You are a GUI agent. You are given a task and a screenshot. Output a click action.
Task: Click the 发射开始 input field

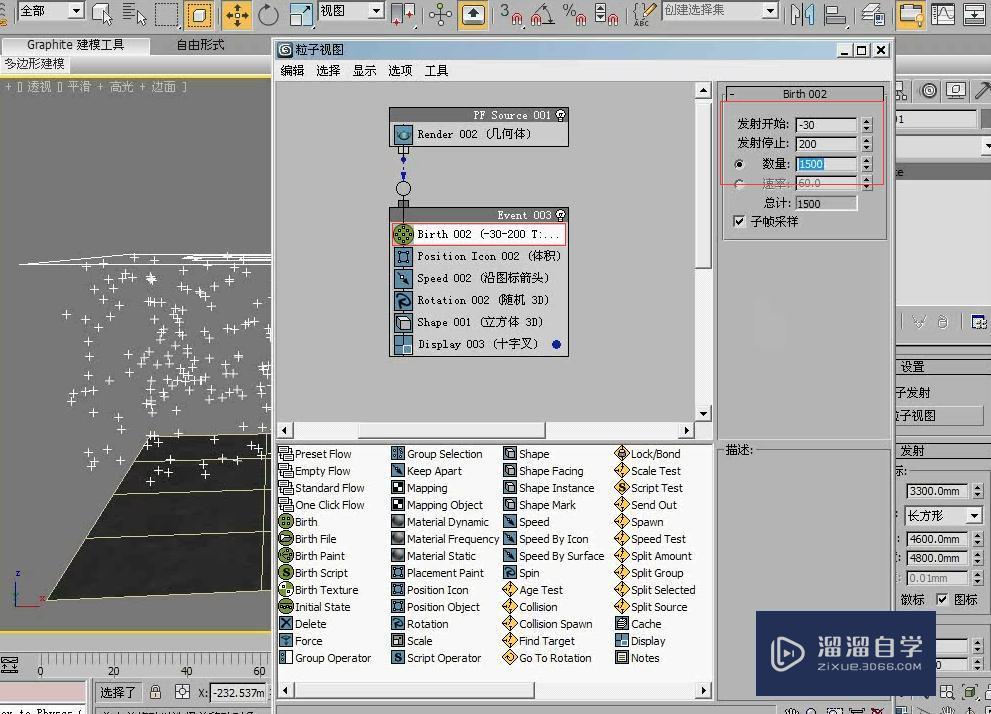pyautogui.click(x=825, y=125)
